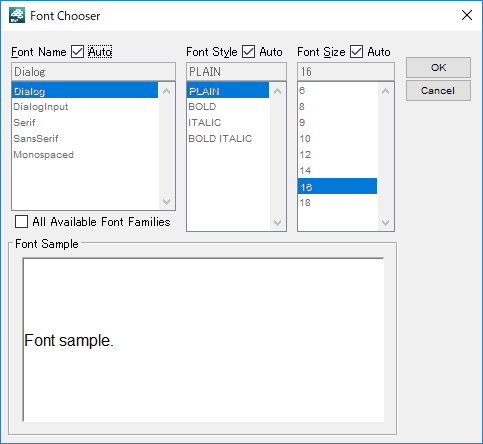
Task: Select PLAIN in the font style list
Action: click(x=228, y=91)
